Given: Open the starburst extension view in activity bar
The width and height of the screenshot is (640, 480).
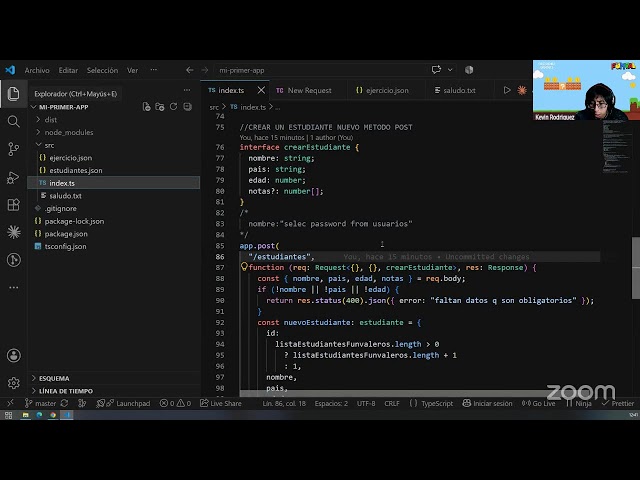Looking at the screenshot, I should (13, 232).
